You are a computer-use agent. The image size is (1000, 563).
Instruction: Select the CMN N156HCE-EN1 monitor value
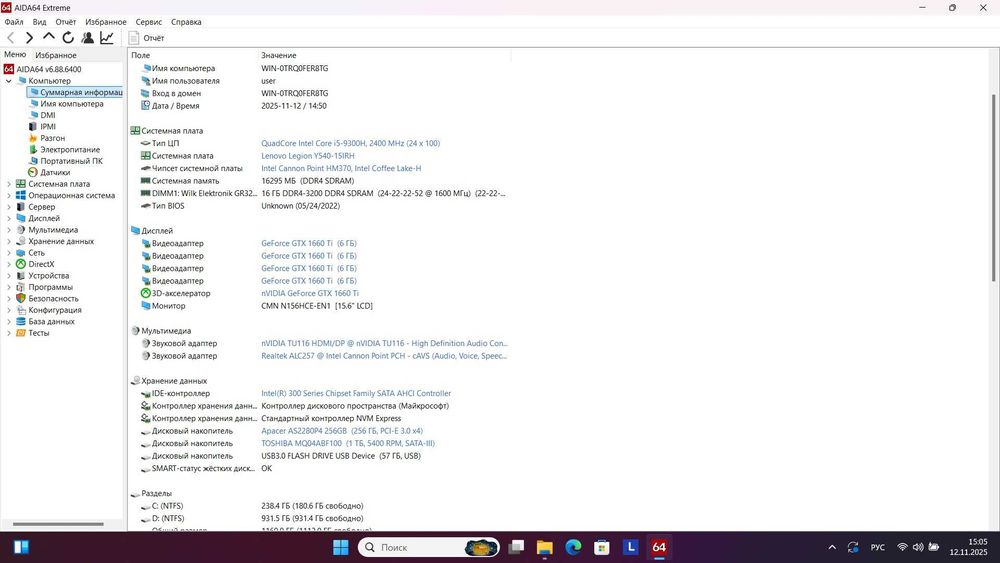(x=316, y=306)
